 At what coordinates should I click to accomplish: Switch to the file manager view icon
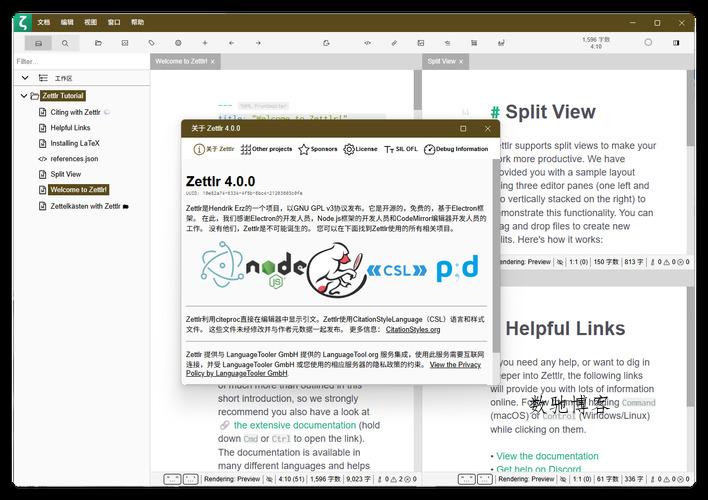pyautogui.click(x=38, y=43)
